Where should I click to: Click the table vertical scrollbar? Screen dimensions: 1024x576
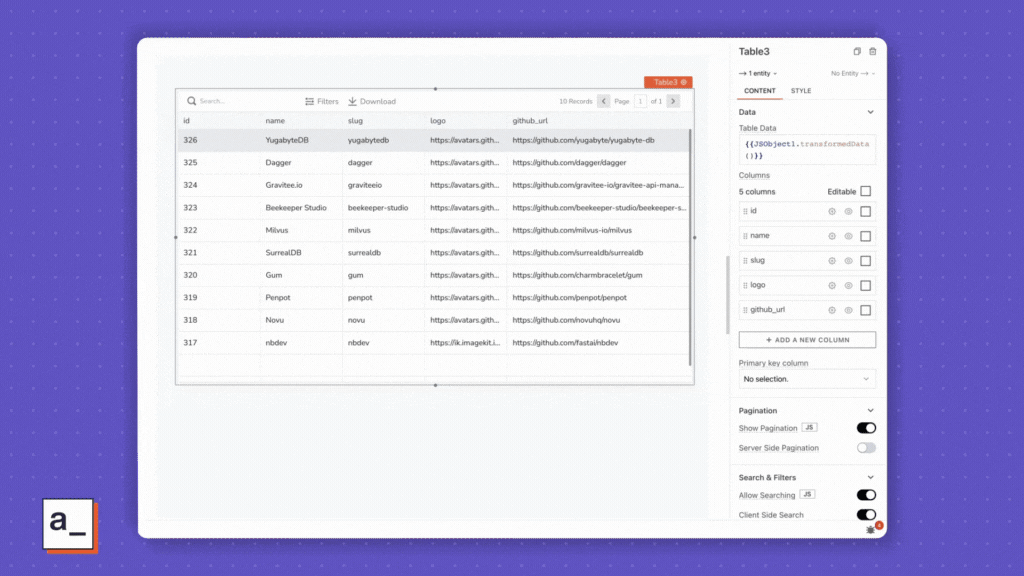pyautogui.click(x=690, y=248)
